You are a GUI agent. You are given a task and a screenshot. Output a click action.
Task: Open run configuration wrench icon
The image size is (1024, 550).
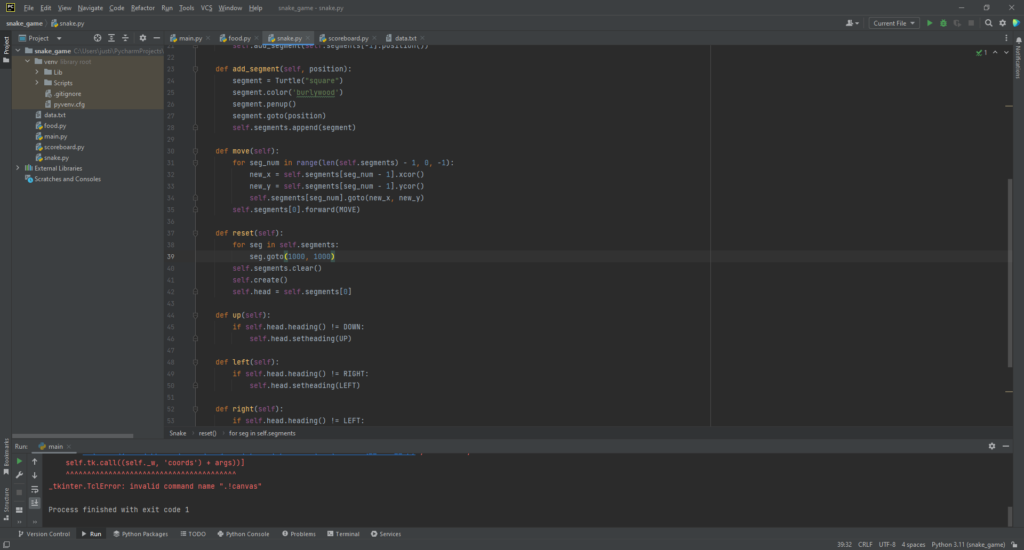(19, 475)
